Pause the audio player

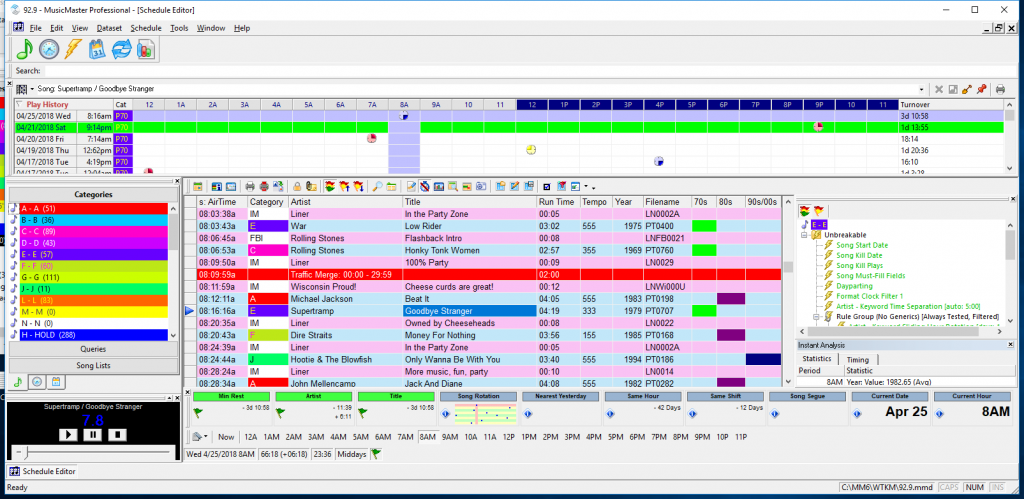click(x=93, y=435)
